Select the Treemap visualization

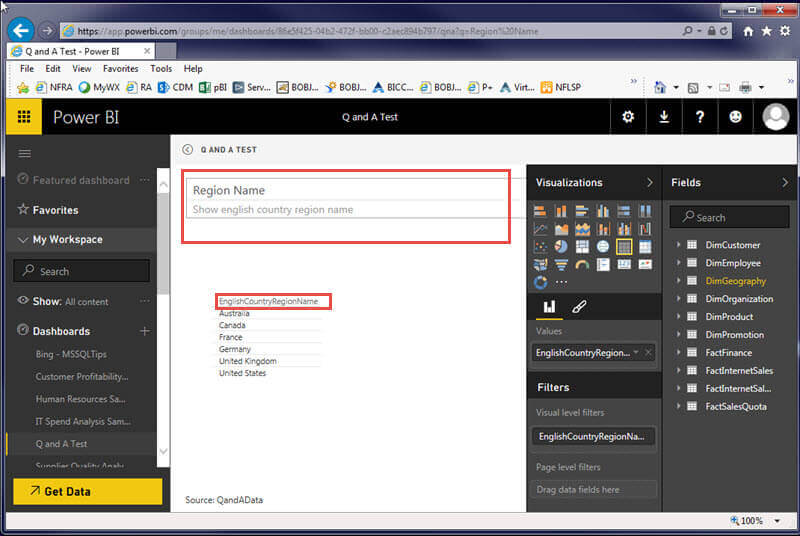tap(582, 247)
